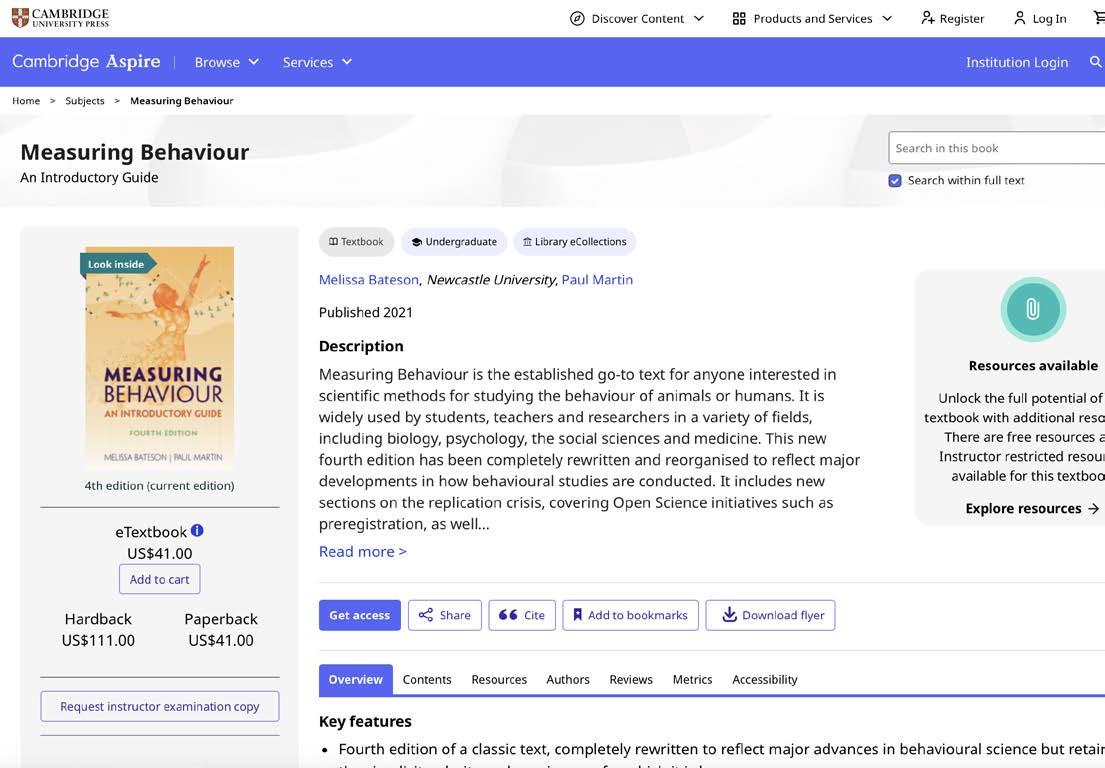Click Explore resources link
Viewport: 1105px width, 768px height.
coord(1032,509)
